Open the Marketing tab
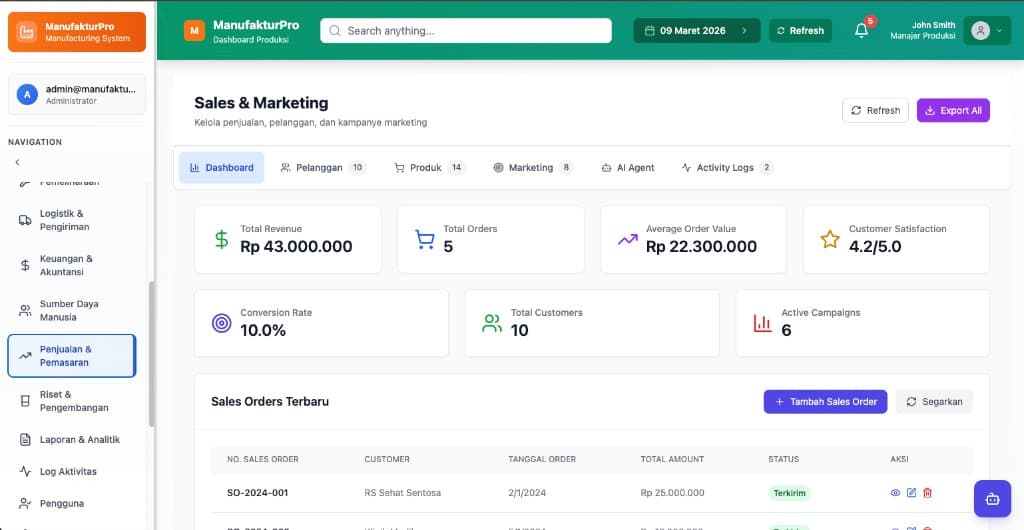Viewport: 1024px width, 530px height. (x=532, y=168)
